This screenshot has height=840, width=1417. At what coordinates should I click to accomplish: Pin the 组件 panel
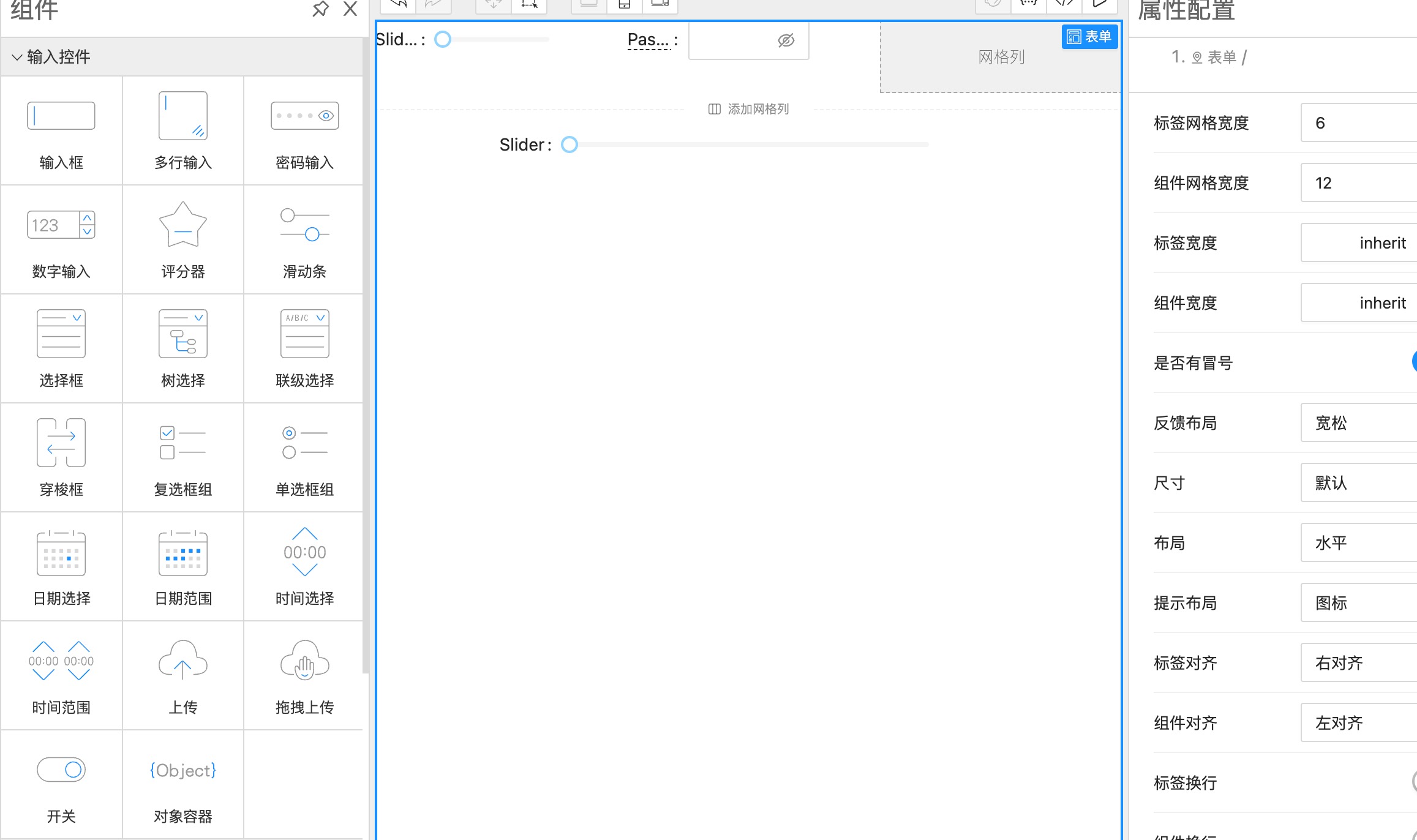pyautogui.click(x=320, y=9)
